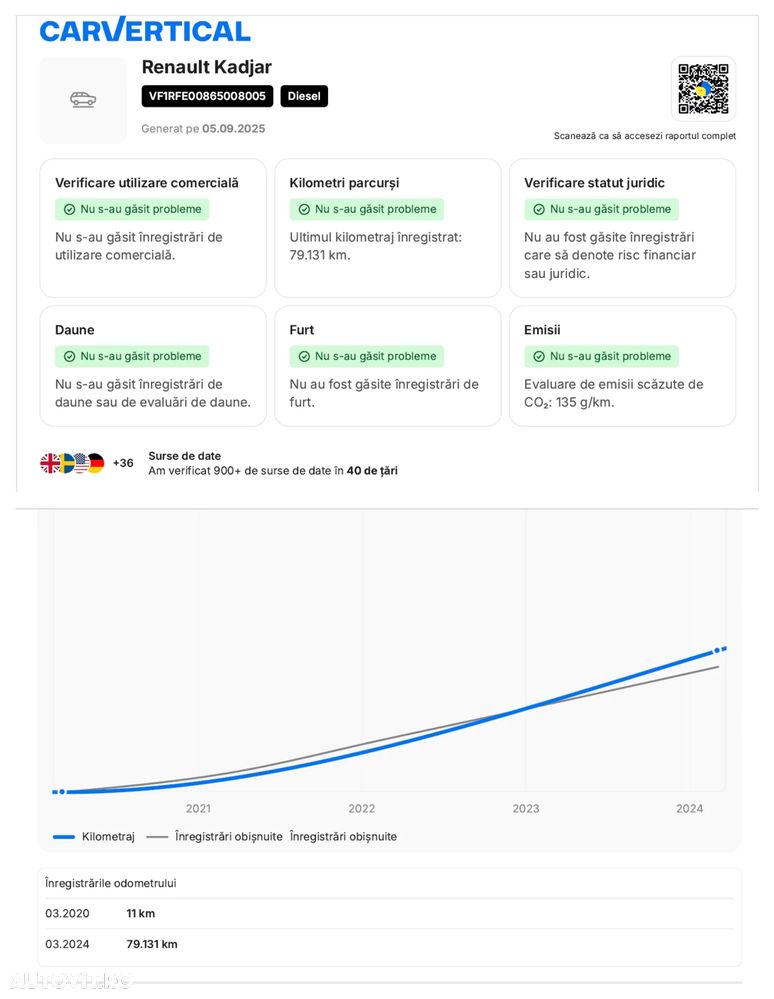Open the Verificare statut juridic card
This screenshot has width=774, height=999.
[x=622, y=228]
